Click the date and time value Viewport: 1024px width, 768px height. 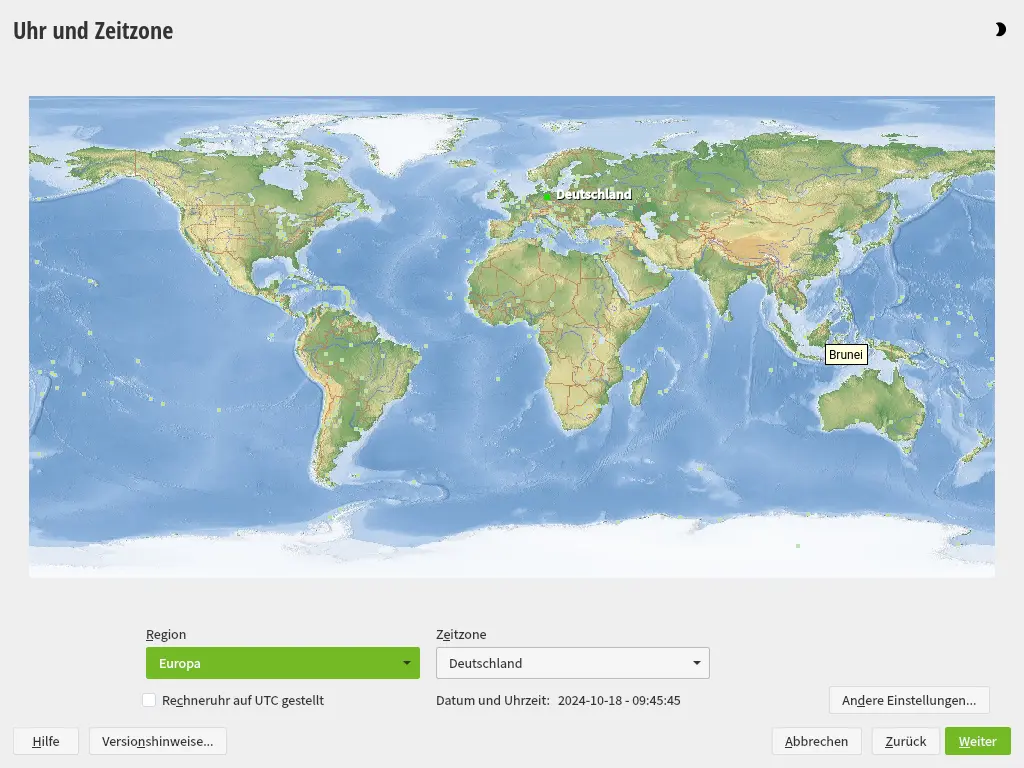[619, 701]
